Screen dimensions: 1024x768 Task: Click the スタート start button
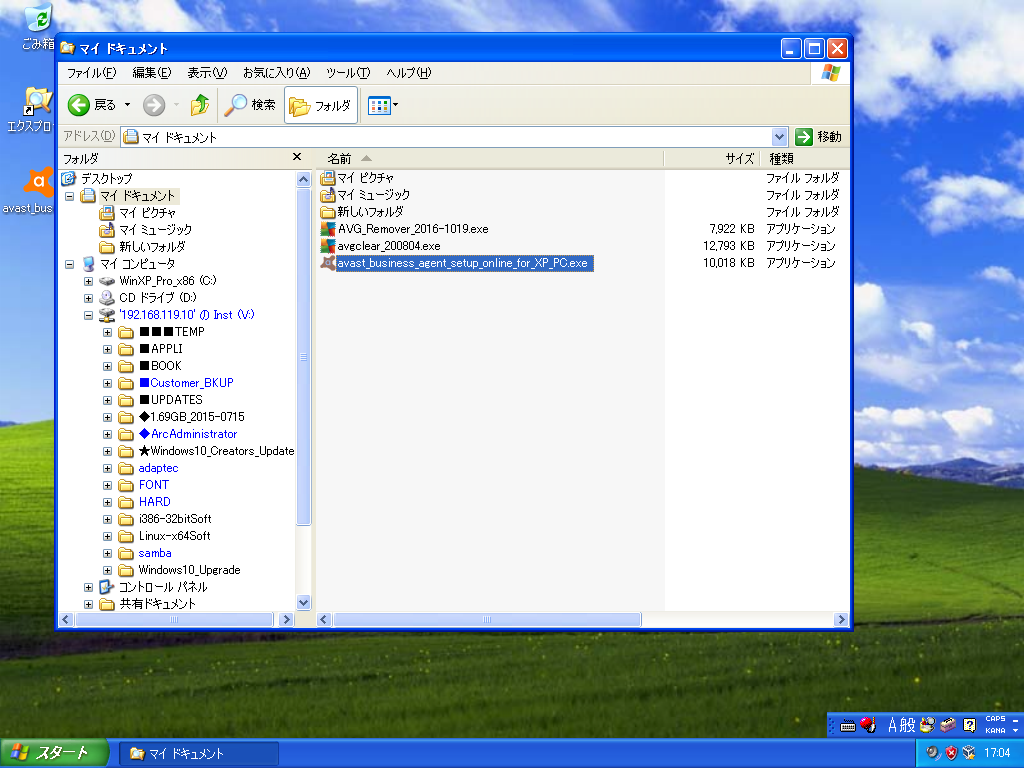[54, 753]
